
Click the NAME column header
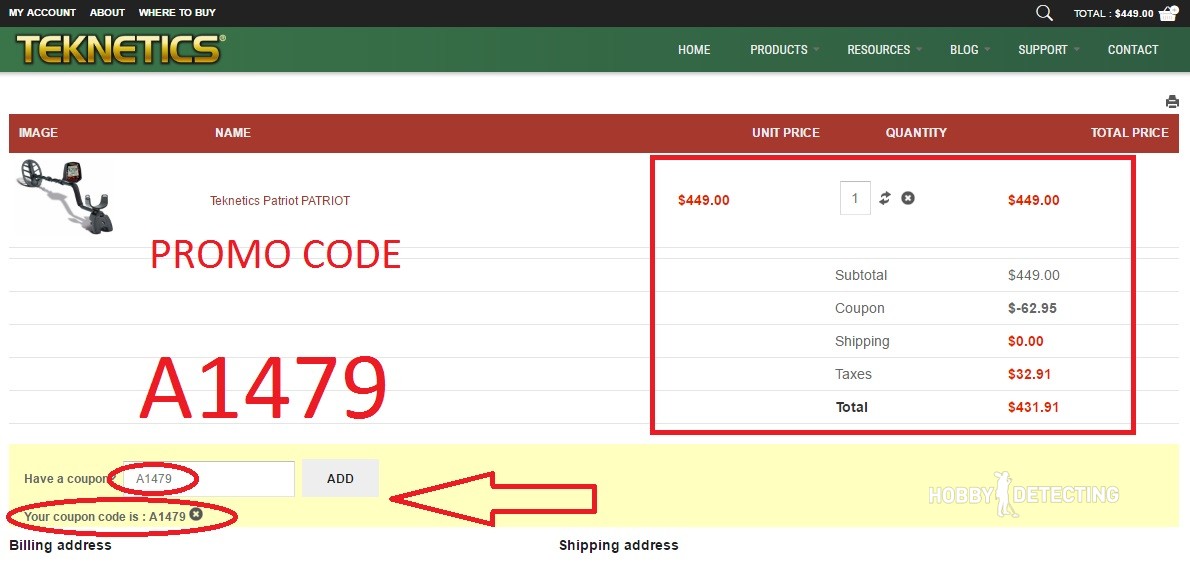click(x=232, y=133)
